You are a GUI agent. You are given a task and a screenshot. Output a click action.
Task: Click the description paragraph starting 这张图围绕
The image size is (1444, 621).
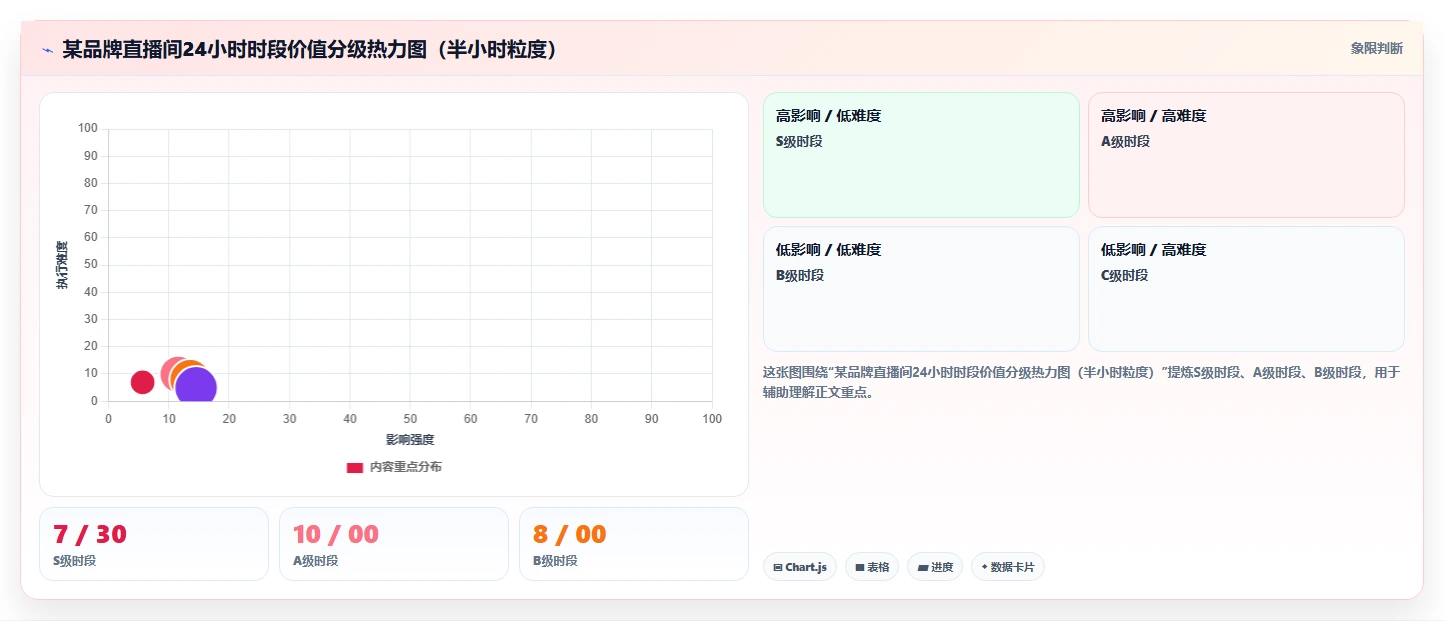coord(1081,382)
